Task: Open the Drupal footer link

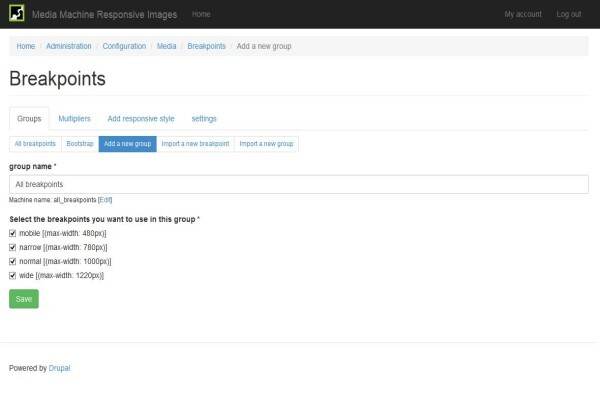Action: tap(59, 368)
